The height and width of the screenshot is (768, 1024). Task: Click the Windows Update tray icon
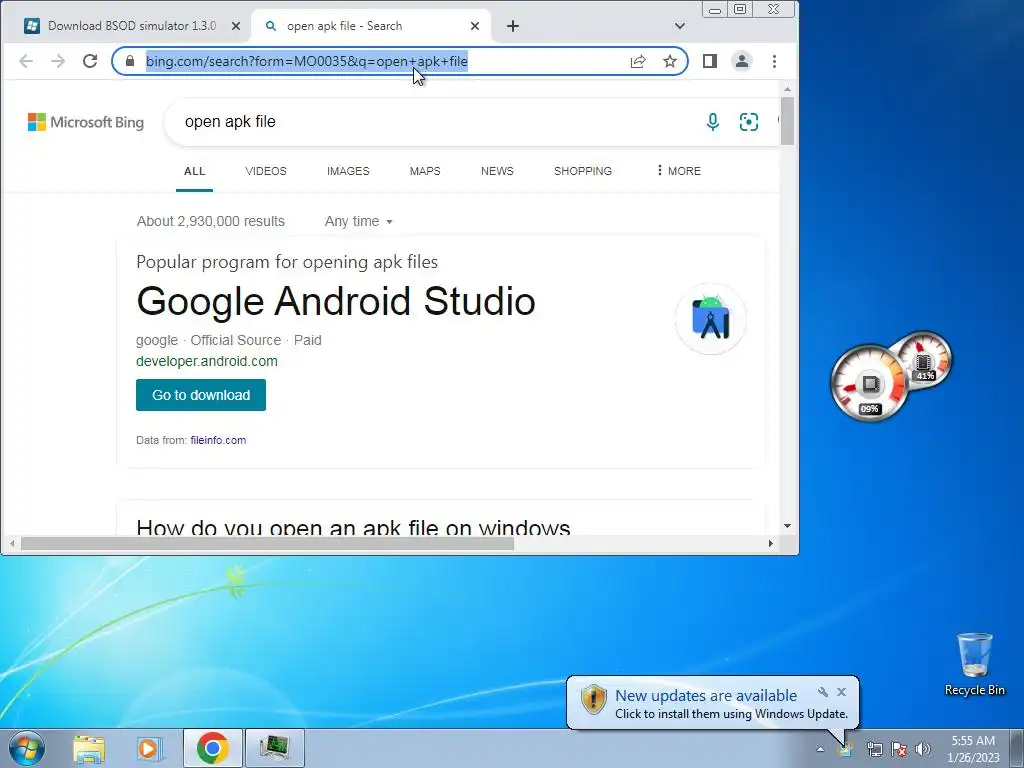(846, 749)
